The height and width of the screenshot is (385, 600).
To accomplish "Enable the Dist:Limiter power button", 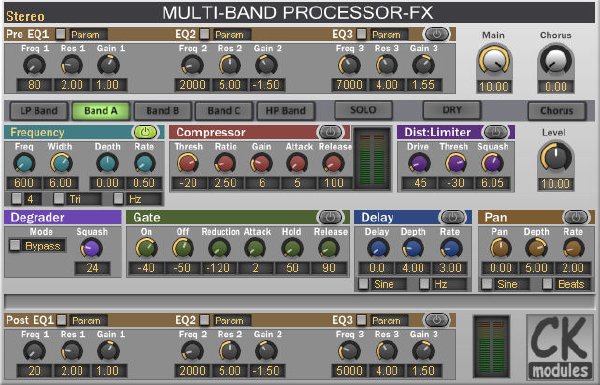I will pos(496,132).
